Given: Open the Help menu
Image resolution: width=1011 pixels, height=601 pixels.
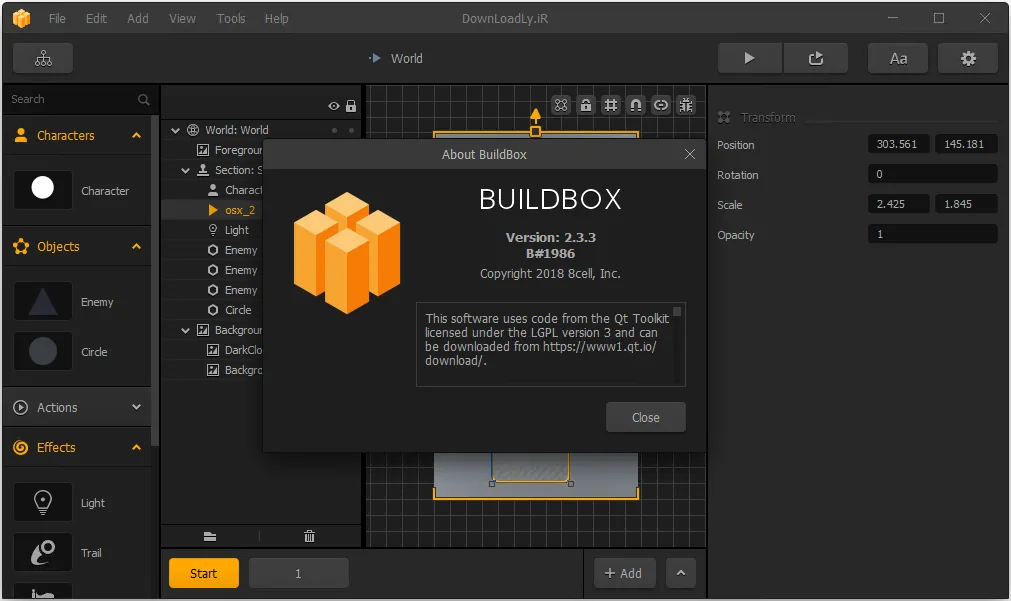Looking at the screenshot, I should [276, 19].
